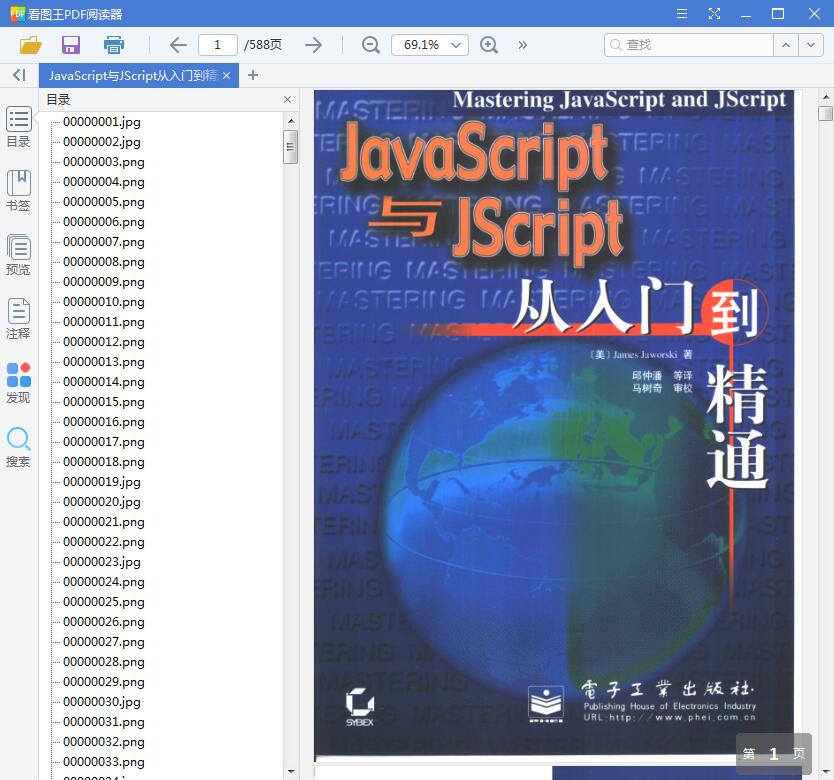Print the PDF using the printer icon
The image size is (834, 780).
click(113, 45)
